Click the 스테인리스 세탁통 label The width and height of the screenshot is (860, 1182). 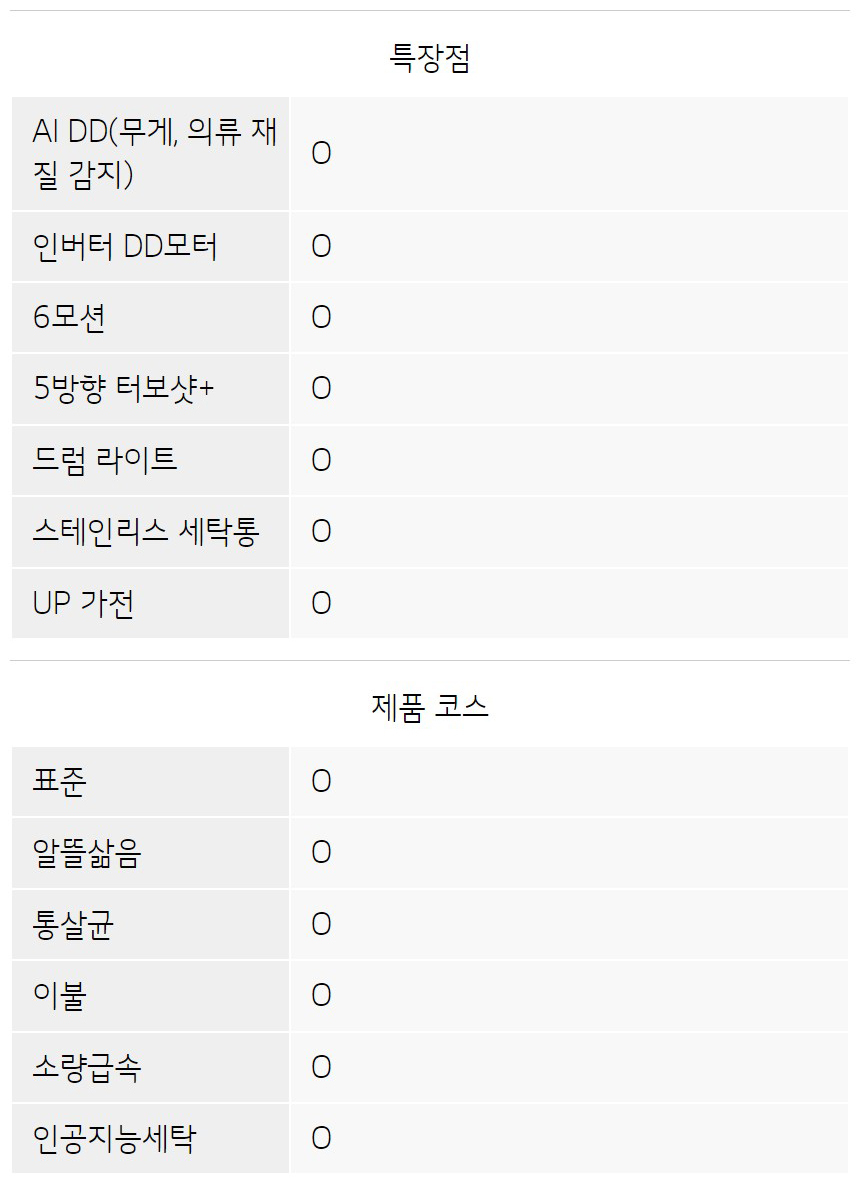click(146, 531)
